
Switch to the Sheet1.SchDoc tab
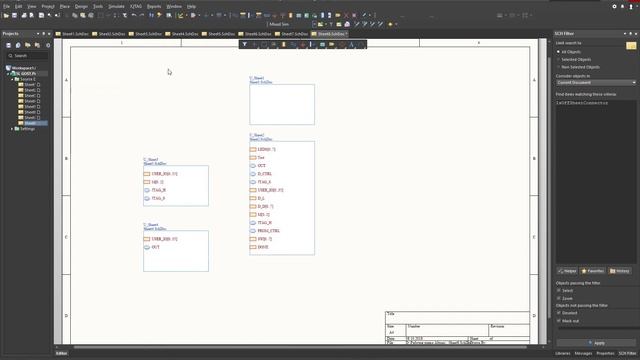72,34
